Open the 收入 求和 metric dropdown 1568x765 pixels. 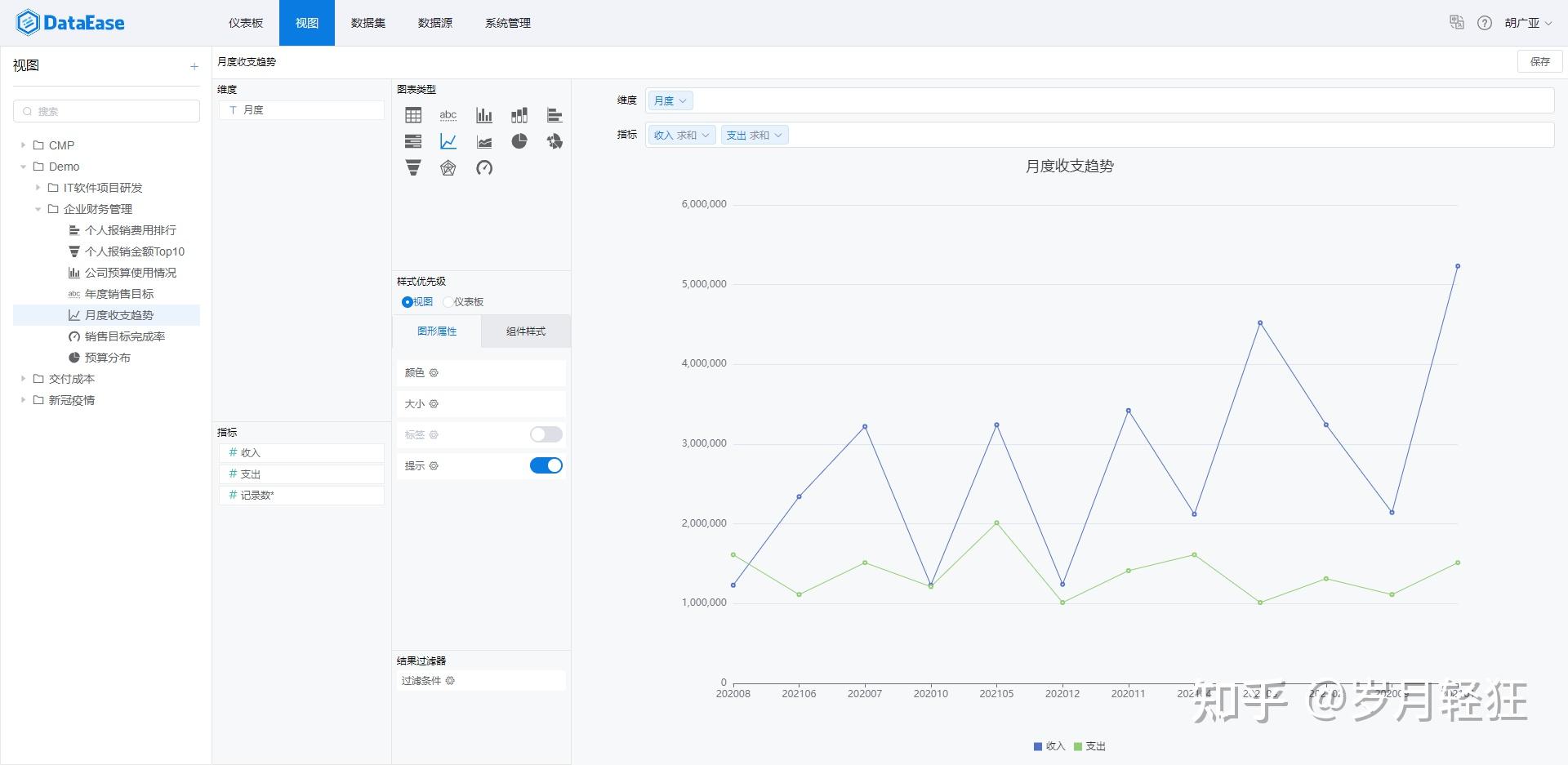click(x=681, y=135)
